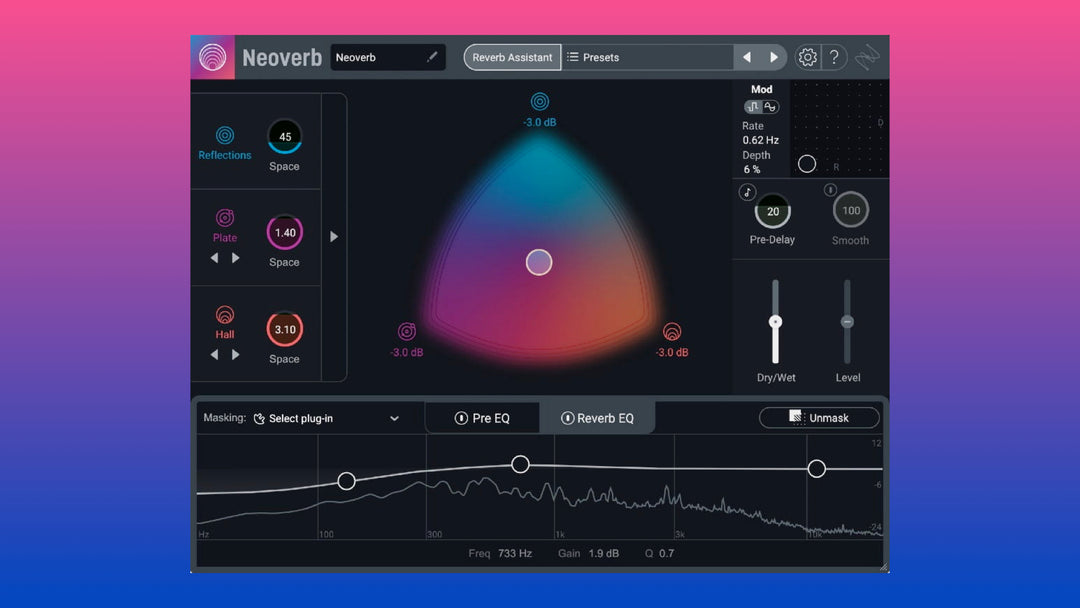This screenshot has width=1080, height=608.
Task: Expand the advanced engine panel arrow
Action: click(x=334, y=236)
